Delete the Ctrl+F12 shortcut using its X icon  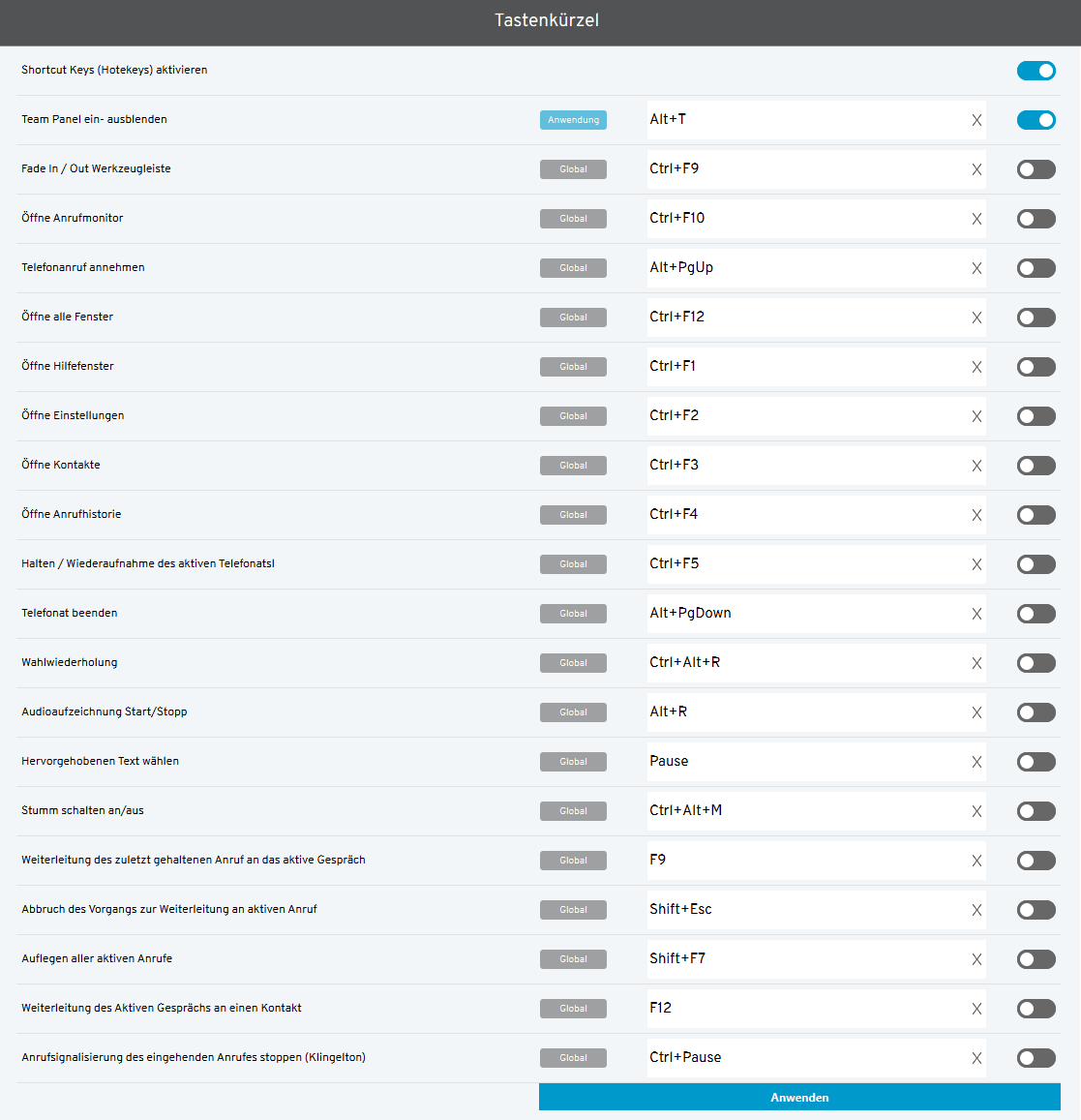point(976,318)
